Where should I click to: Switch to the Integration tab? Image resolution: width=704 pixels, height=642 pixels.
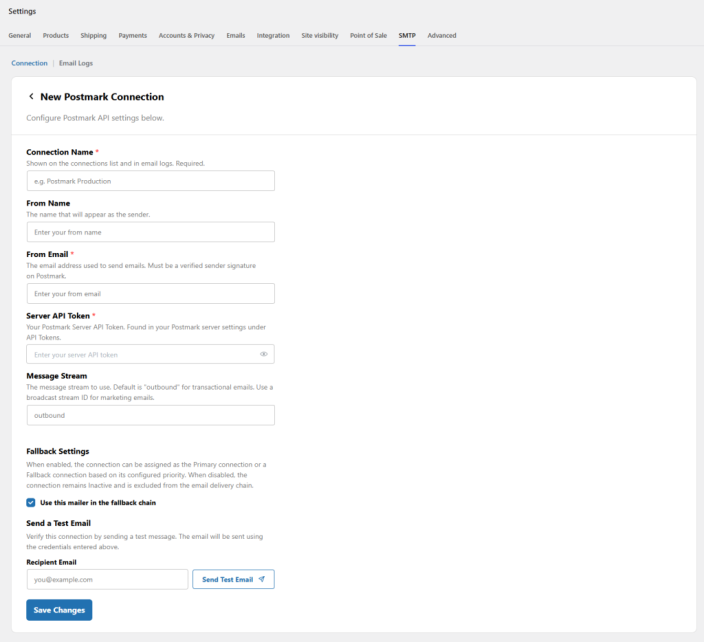coord(273,35)
